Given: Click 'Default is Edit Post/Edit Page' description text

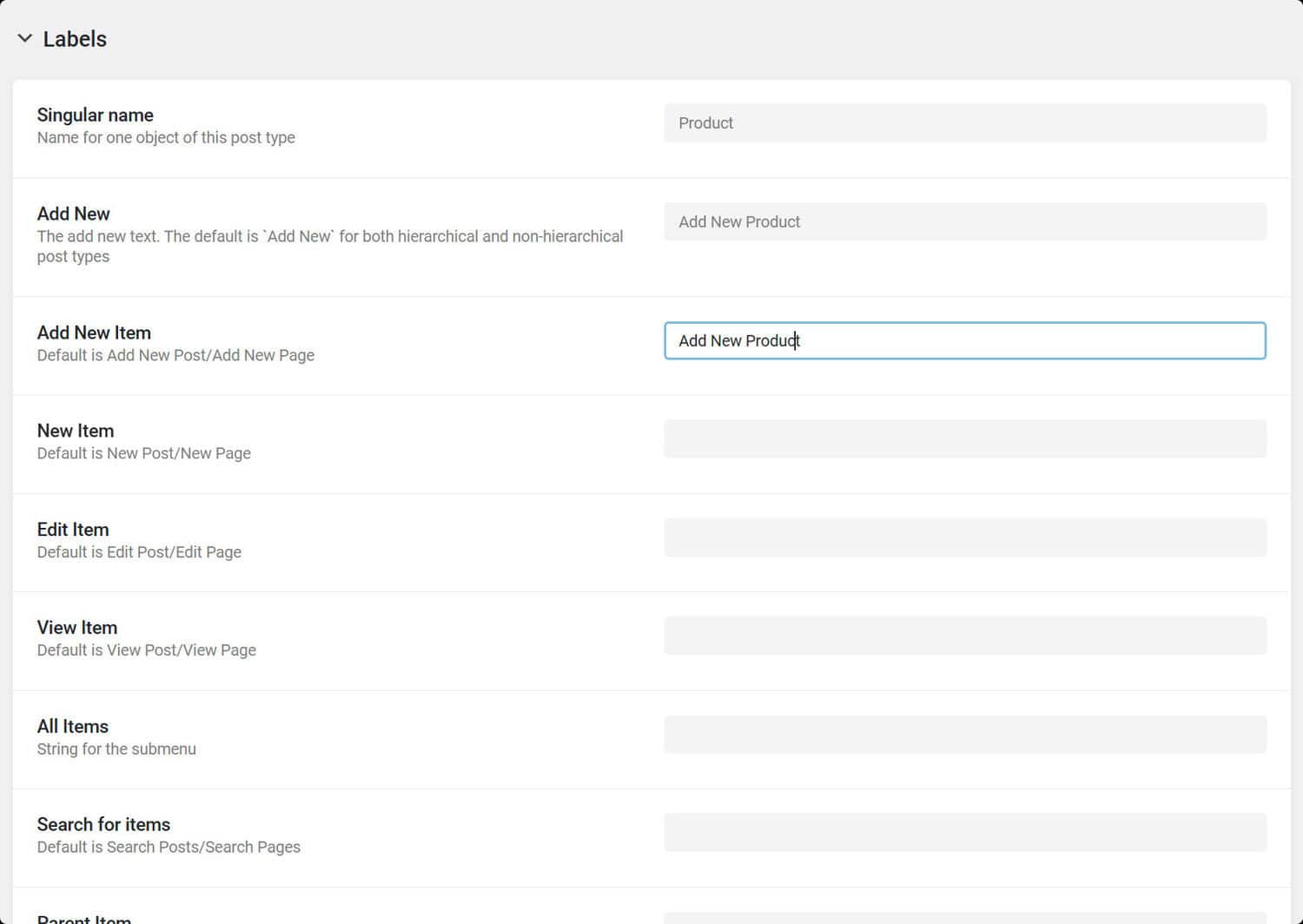Looking at the screenshot, I should [x=139, y=552].
